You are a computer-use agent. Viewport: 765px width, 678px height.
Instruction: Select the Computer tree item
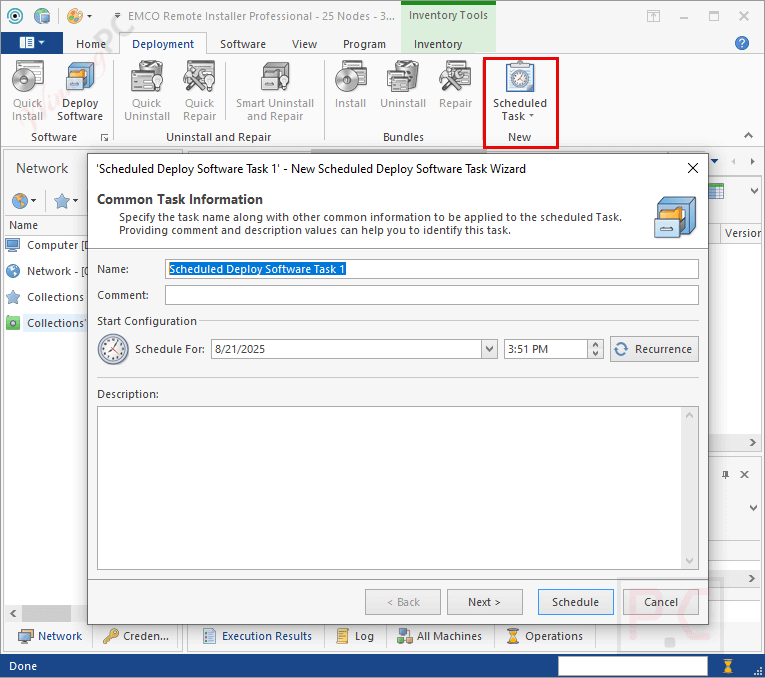[46, 245]
